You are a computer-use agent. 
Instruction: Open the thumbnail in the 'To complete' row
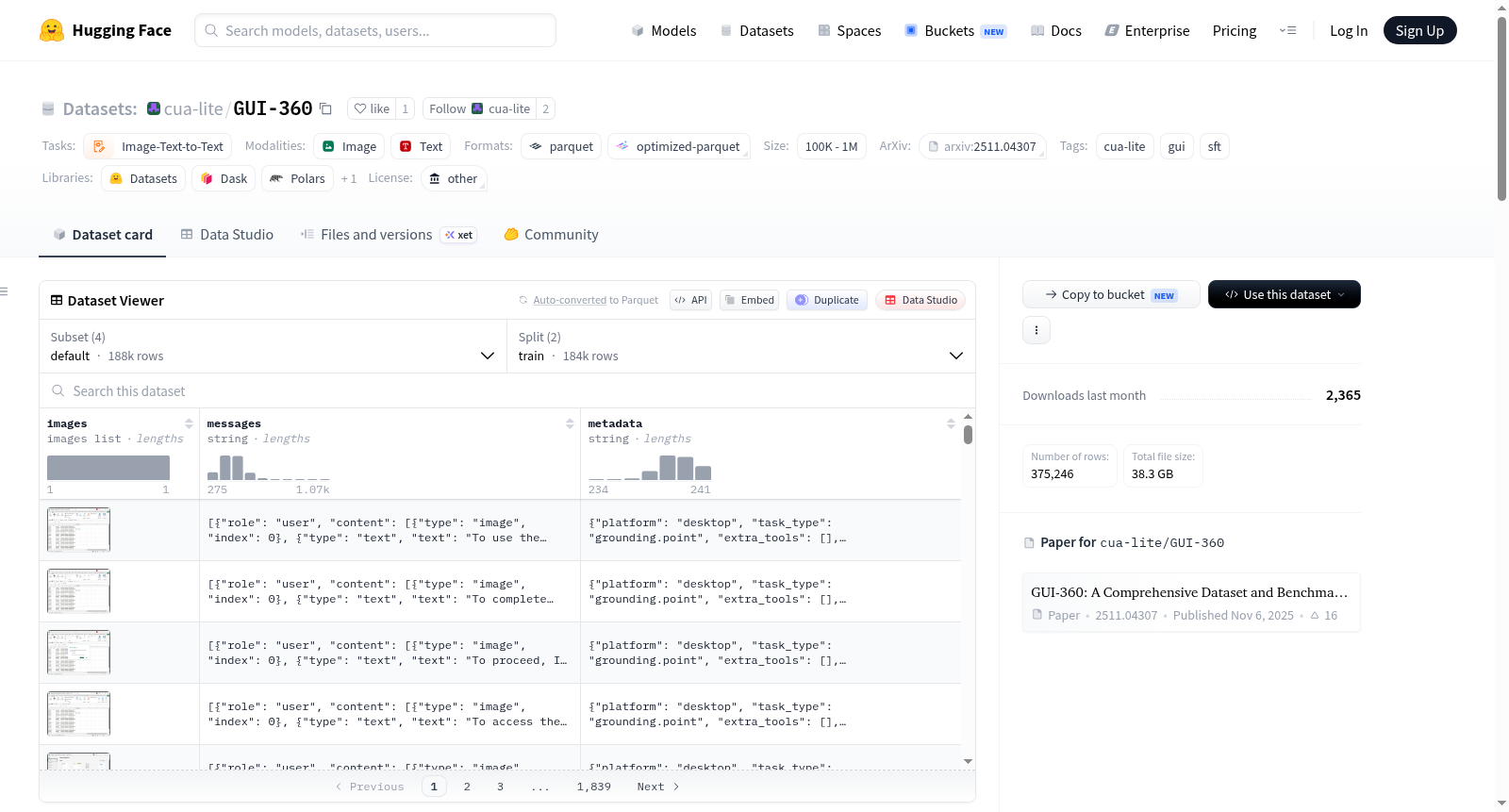78,591
